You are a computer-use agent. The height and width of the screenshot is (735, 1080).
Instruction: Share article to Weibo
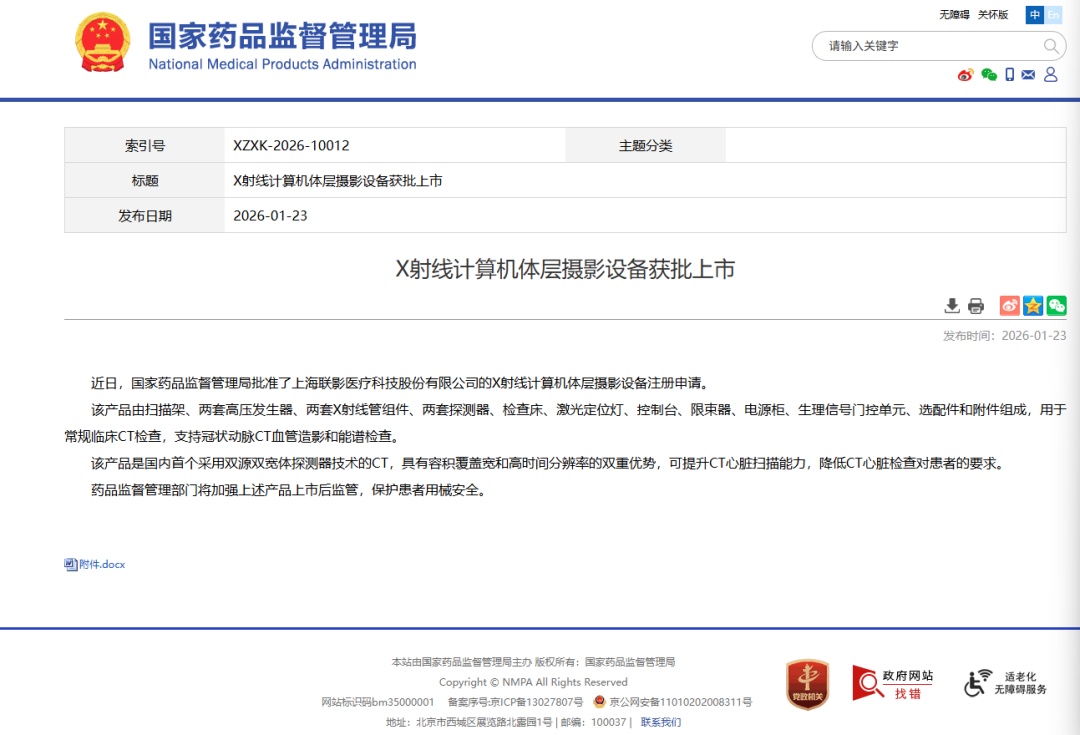point(1009,306)
